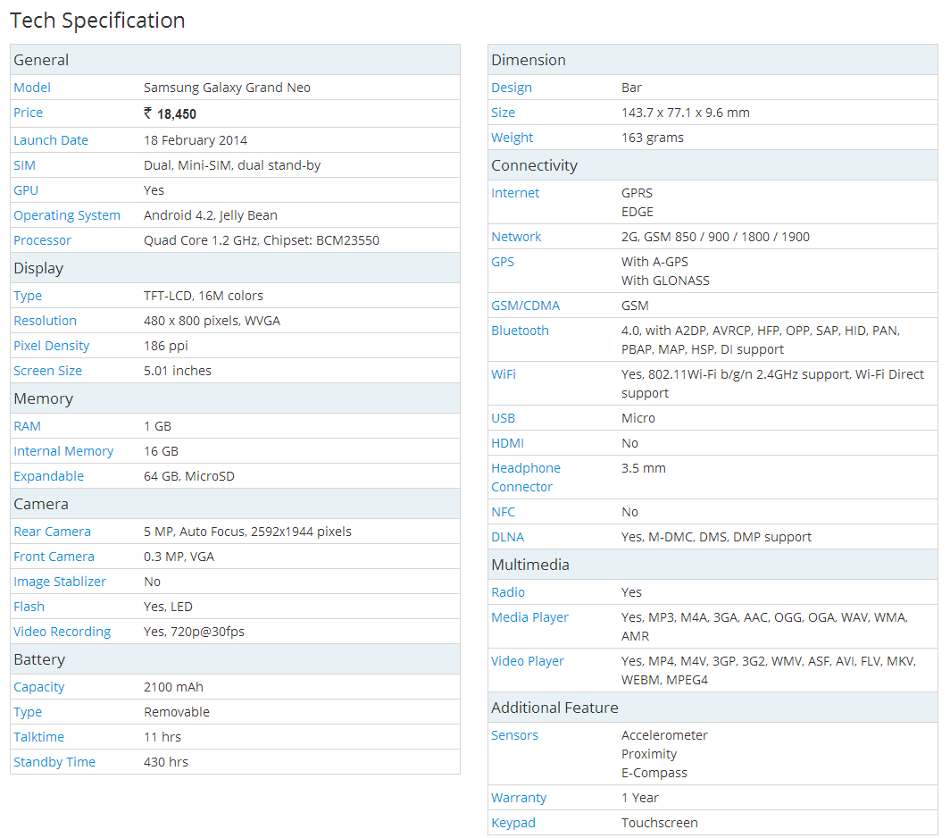Click the Price link

[x=28, y=113]
